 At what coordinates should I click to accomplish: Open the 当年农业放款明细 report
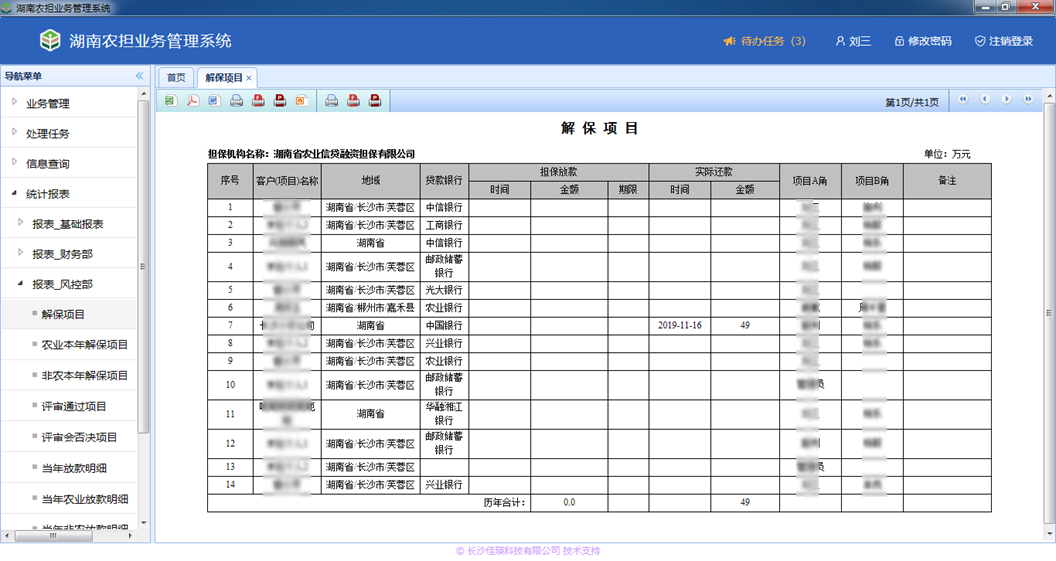point(84,500)
